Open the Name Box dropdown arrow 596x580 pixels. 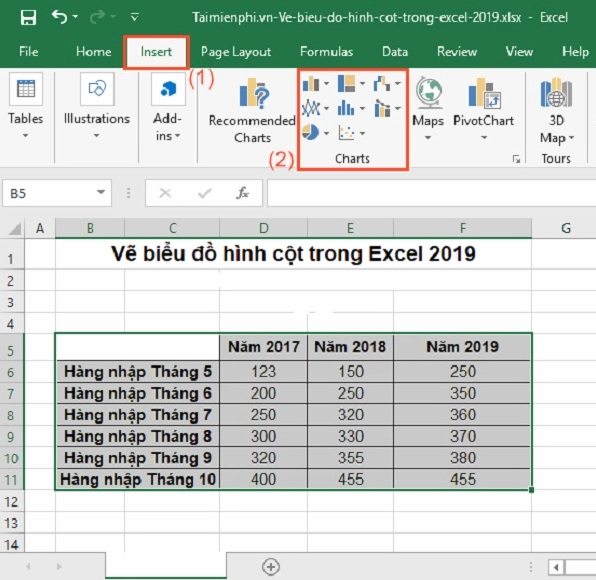tap(101, 192)
